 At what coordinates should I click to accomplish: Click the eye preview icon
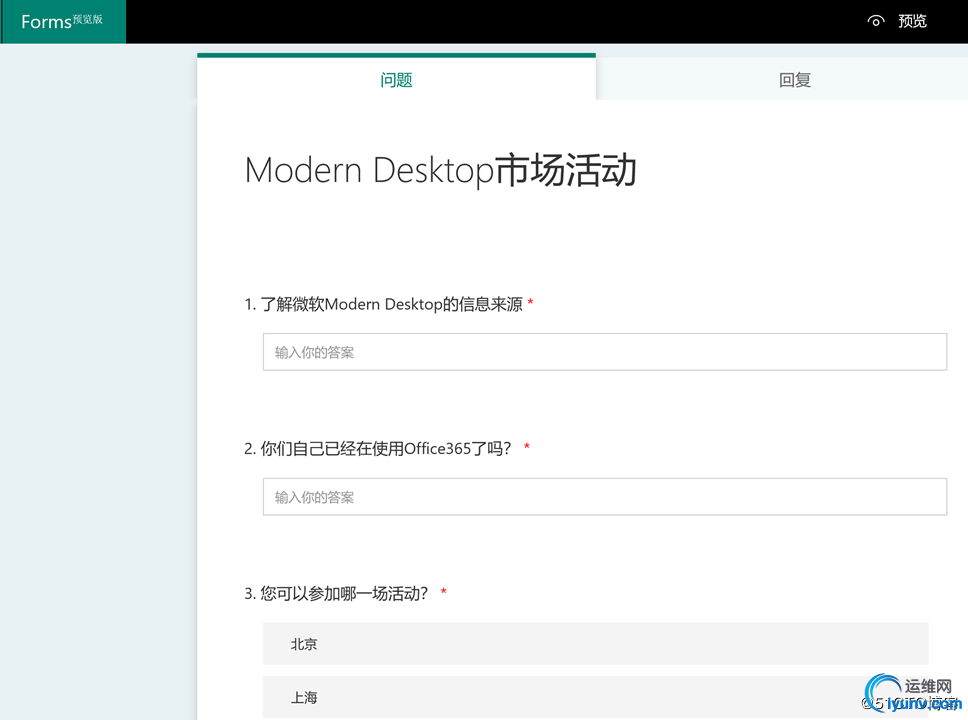coord(875,22)
